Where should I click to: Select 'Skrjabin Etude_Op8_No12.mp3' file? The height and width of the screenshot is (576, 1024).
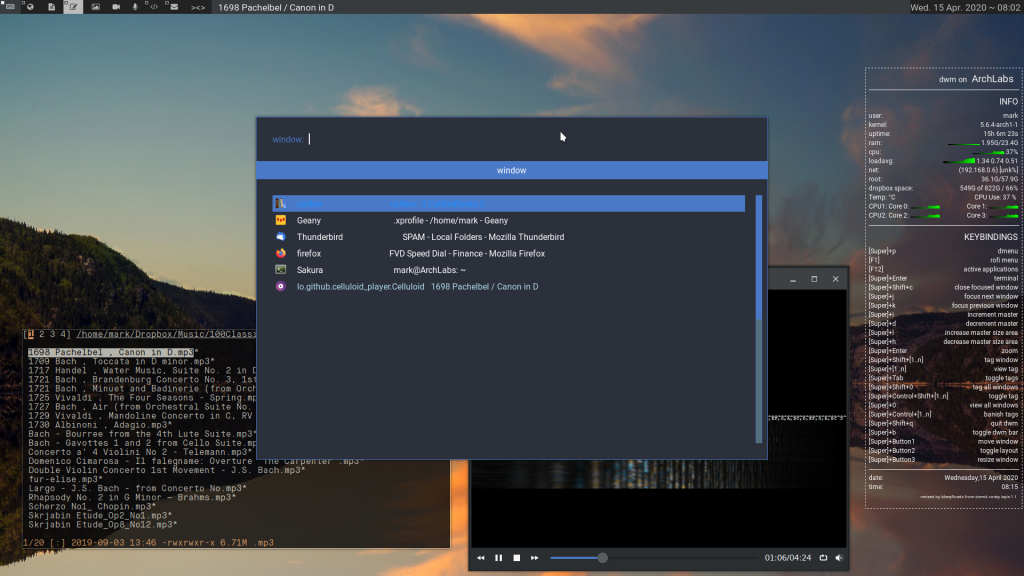pyautogui.click(x=103, y=524)
